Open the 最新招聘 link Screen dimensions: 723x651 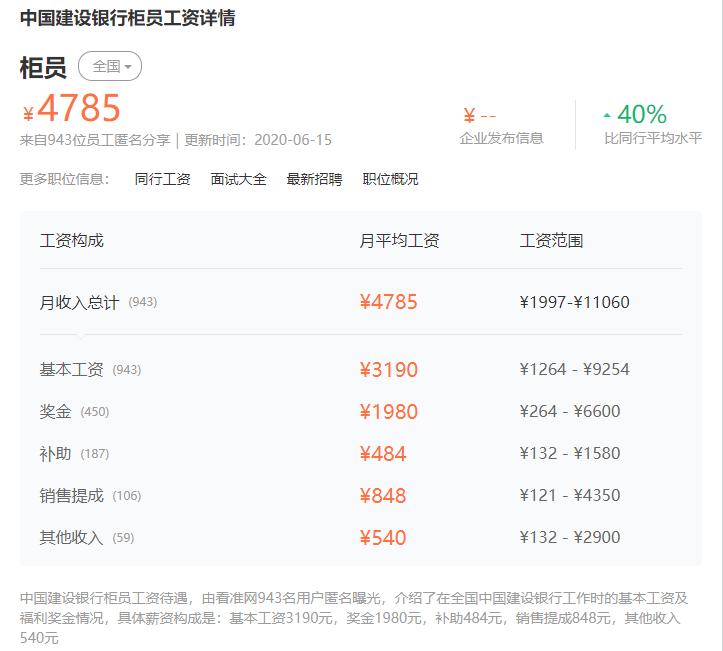tap(314, 179)
